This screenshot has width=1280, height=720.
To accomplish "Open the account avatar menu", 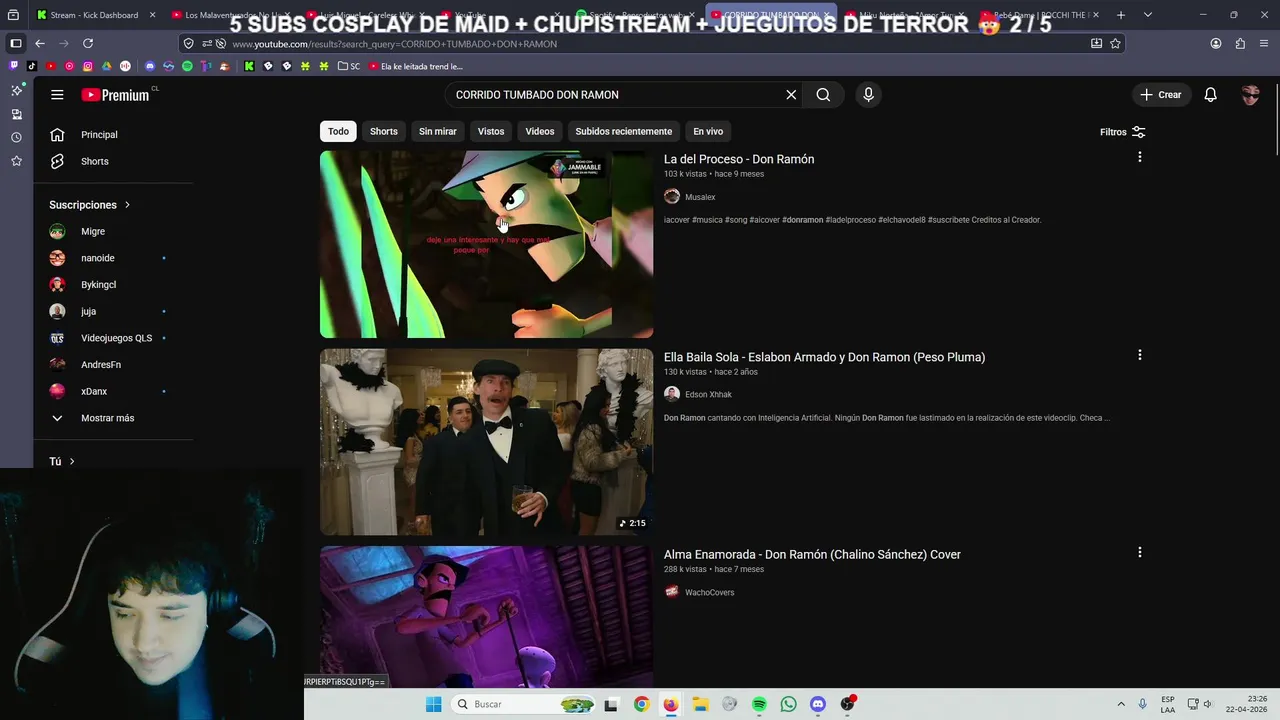I will pyautogui.click(x=1250, y=95).
